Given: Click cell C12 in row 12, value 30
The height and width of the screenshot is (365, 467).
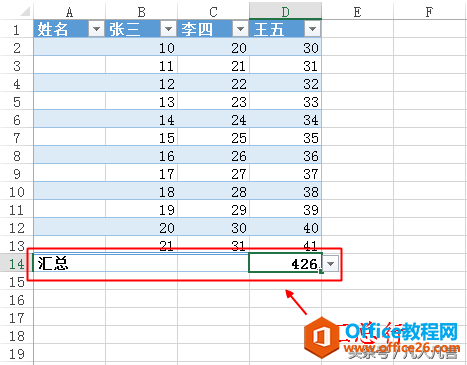Looking at the screenshot, I should (x=213, y=227).
